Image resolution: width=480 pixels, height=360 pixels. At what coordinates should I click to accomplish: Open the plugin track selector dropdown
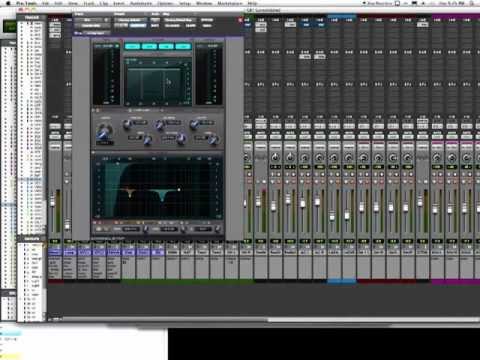[x=88, y=20]
